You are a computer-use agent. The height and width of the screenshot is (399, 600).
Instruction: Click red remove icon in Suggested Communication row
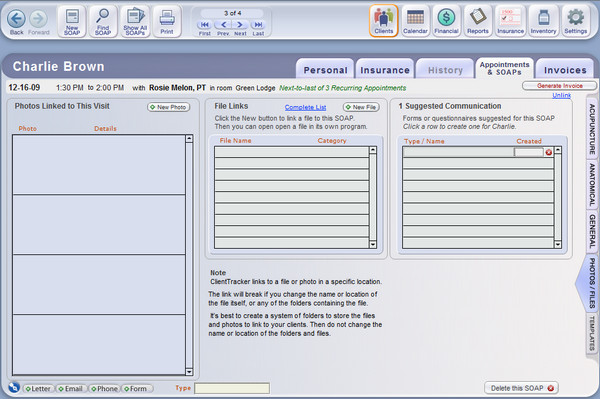pos(549,152)
